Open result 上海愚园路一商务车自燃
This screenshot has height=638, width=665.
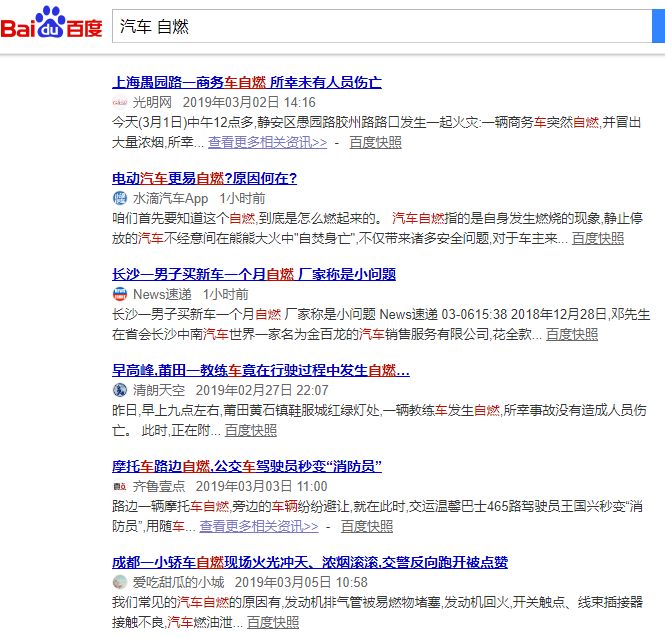247,82
